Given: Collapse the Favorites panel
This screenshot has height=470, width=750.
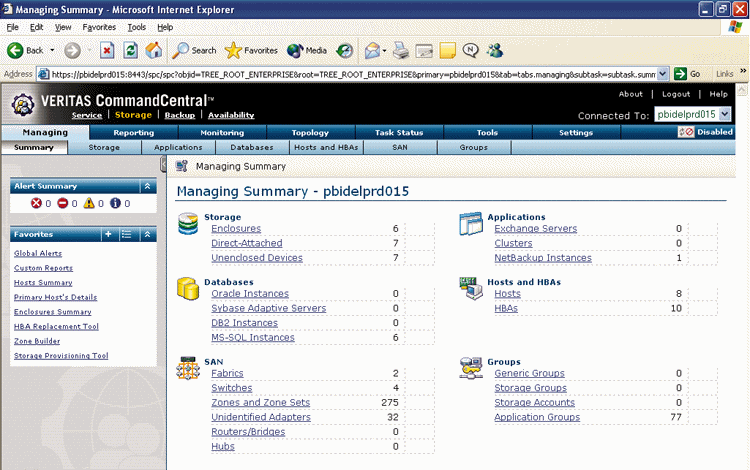Looking at the screenshot, I should point(147,234).
